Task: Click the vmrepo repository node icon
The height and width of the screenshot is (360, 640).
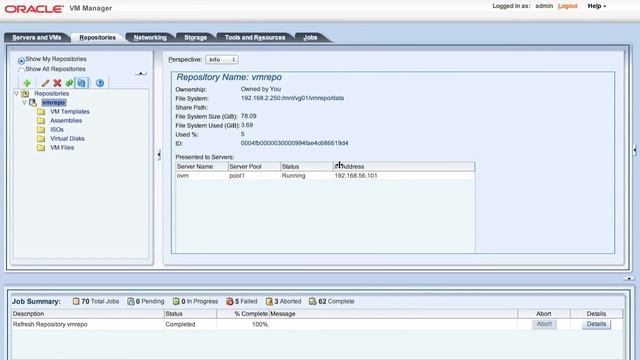Action: pos(33,102)
